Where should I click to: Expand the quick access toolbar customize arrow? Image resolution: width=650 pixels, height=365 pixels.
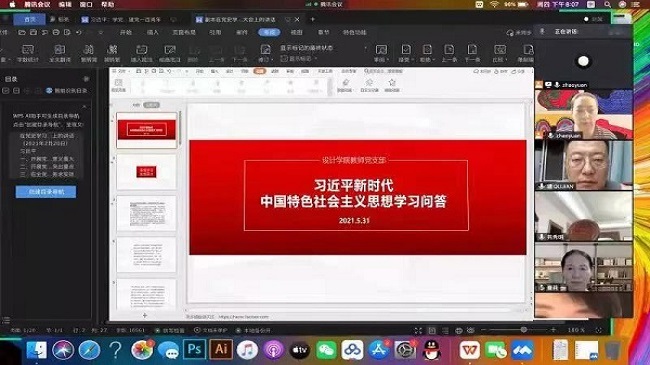click(101, 32)
